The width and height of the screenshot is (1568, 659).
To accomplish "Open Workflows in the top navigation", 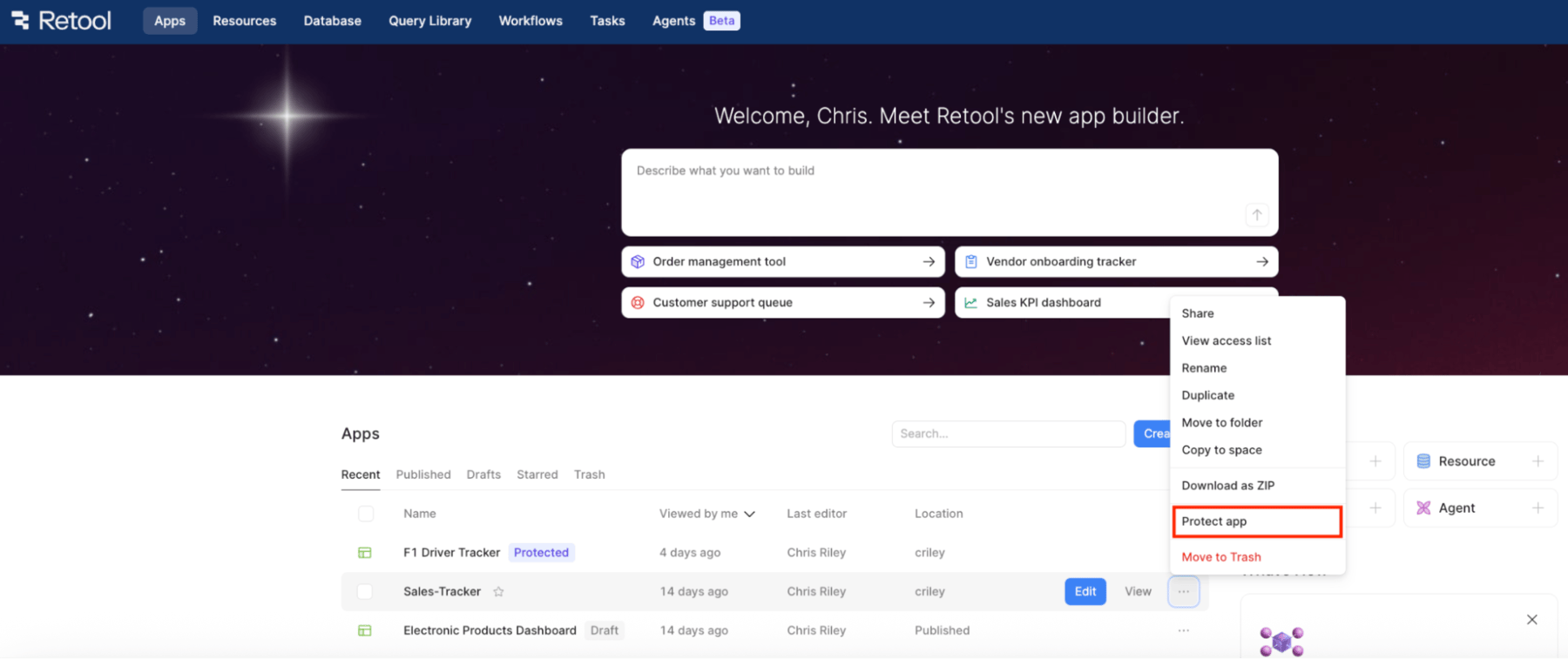I will pos(531,21).
